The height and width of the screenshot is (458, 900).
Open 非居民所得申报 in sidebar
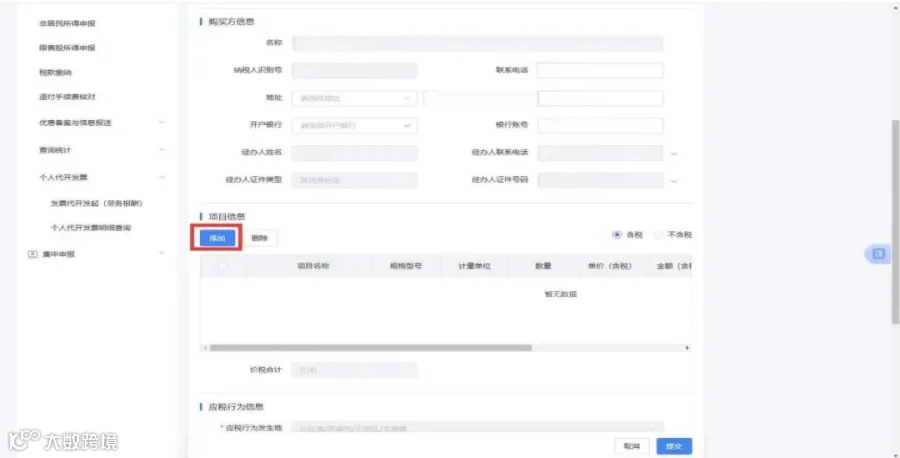click(x=67, y=24)
